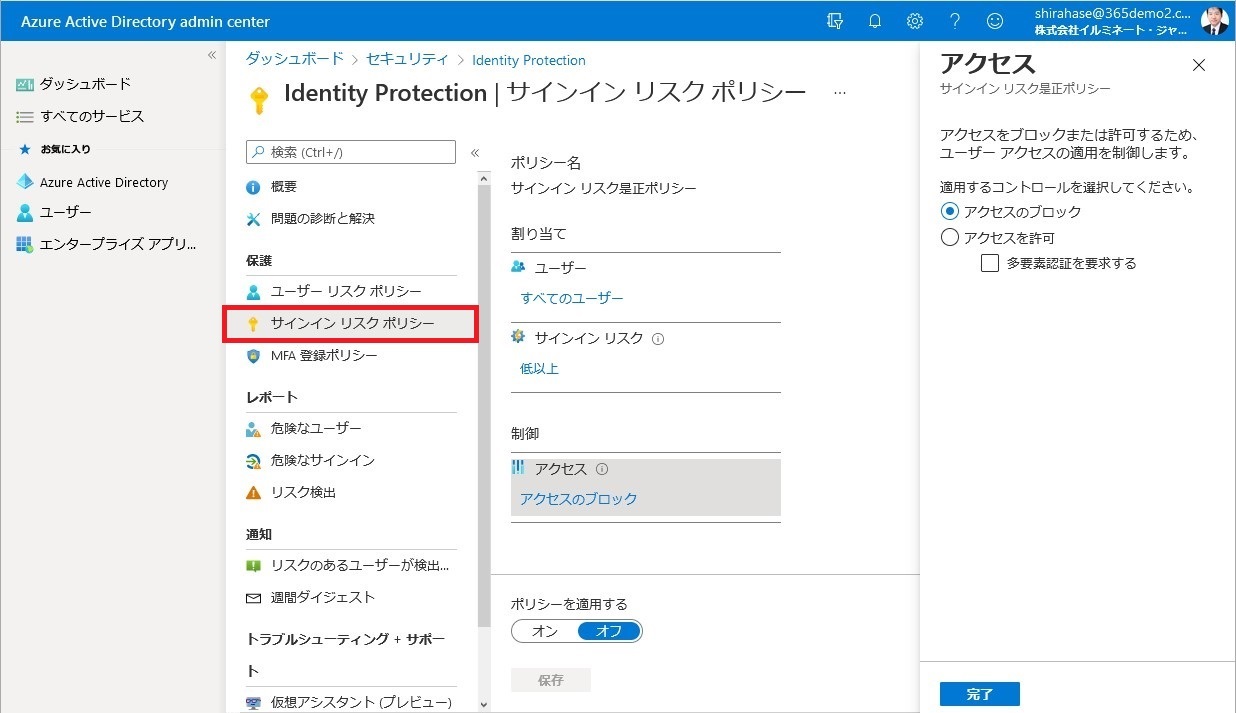Open ダッシュボード in left sidebar
This screenshot has height=713, width=1236.
(x=86, y=85)
